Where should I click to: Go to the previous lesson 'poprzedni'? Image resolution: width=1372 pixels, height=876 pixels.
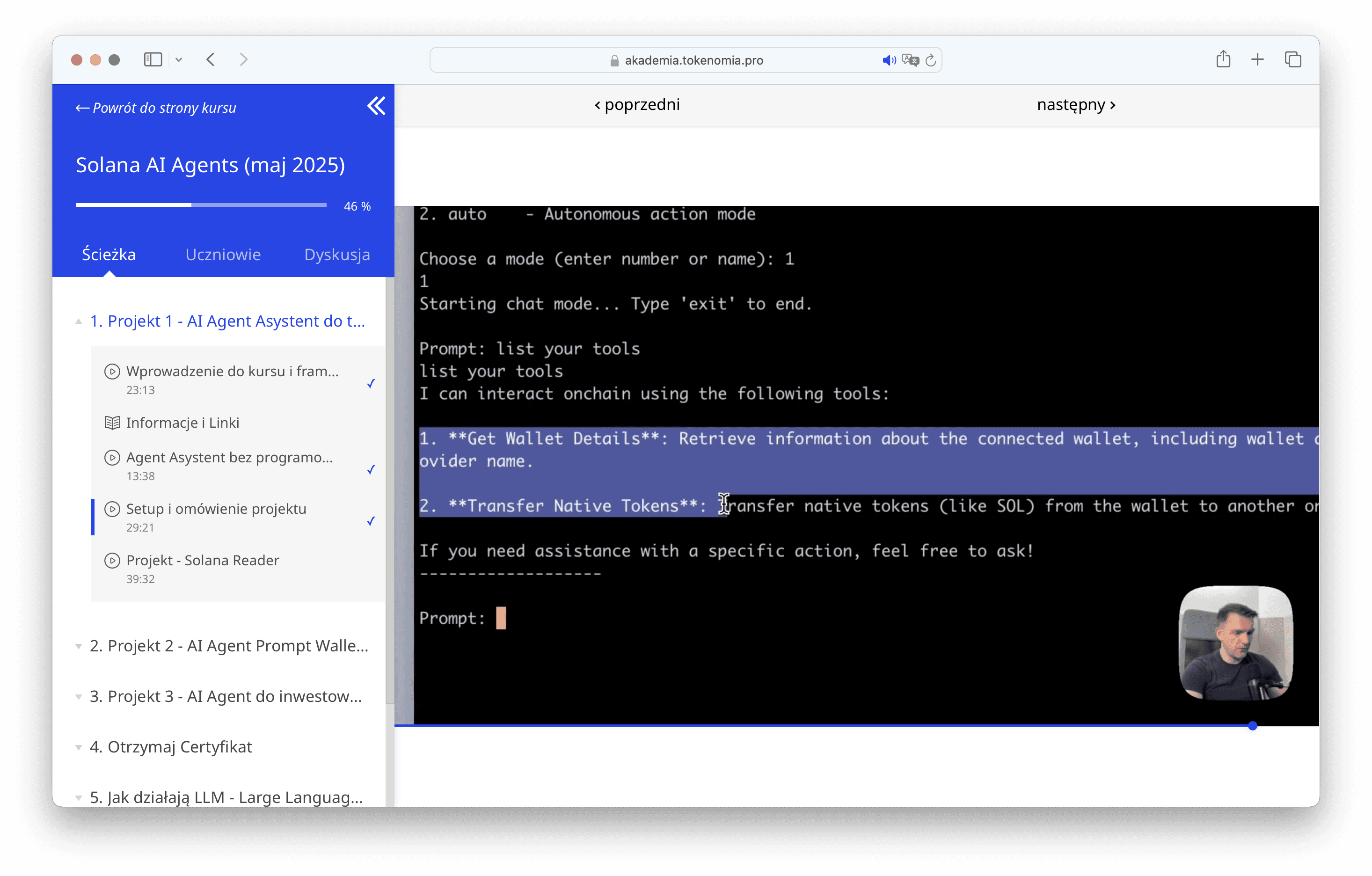click(637, 105)
